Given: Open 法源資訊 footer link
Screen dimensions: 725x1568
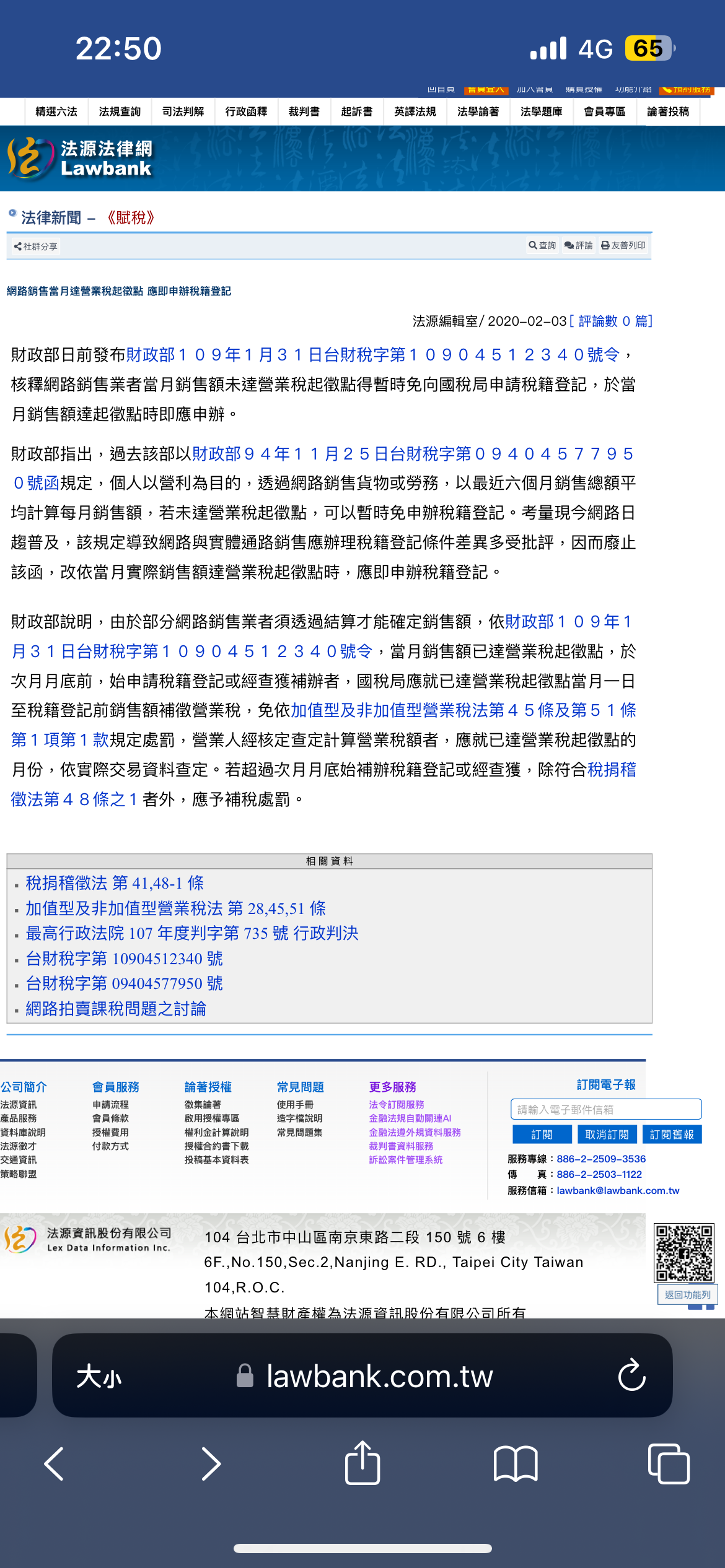Looking at the screenshot, I should [19, 1105].
